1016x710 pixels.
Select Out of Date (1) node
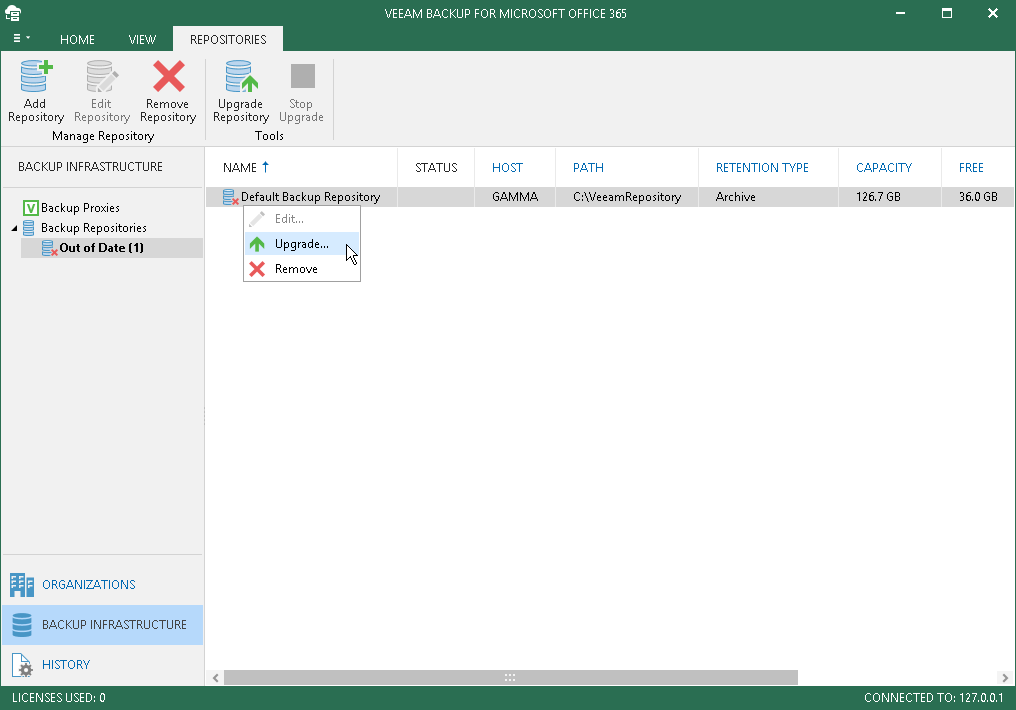click(x=102, y=248)
